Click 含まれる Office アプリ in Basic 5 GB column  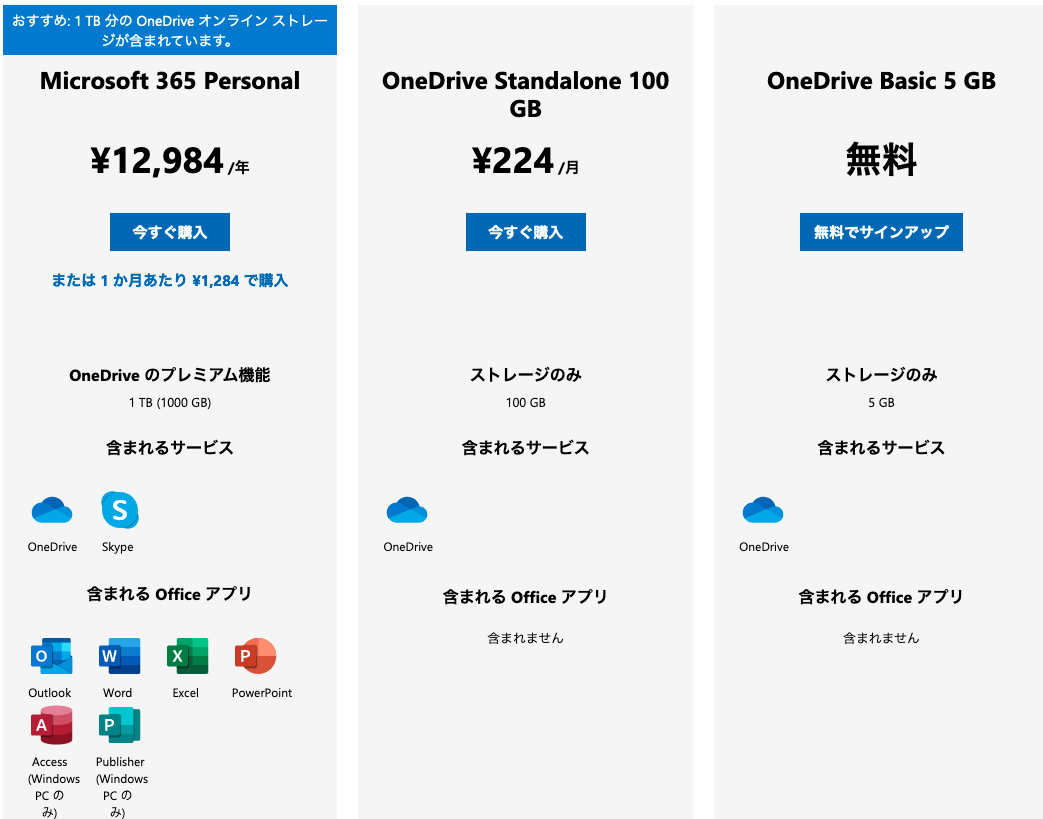tap(881, 597)
